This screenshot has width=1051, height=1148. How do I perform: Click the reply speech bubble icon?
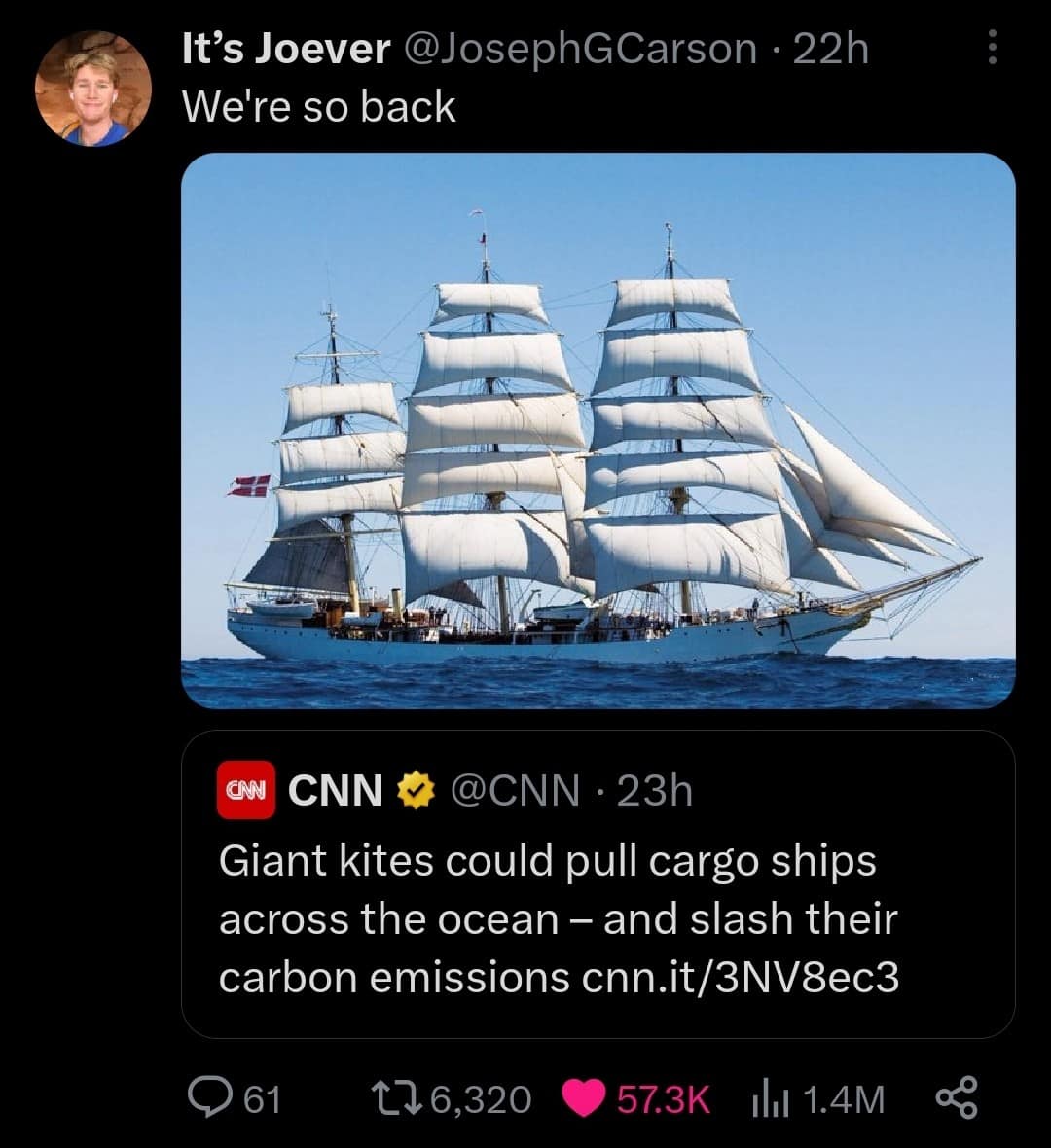coord(206,1098)
